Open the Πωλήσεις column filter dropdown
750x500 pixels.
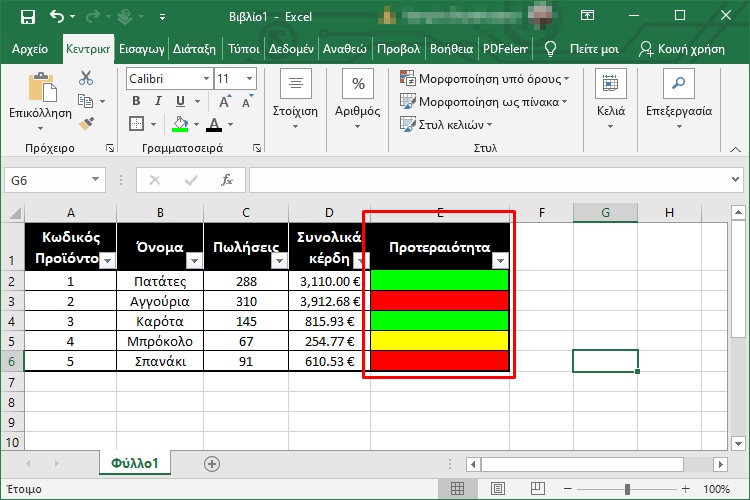coord(279,261)
